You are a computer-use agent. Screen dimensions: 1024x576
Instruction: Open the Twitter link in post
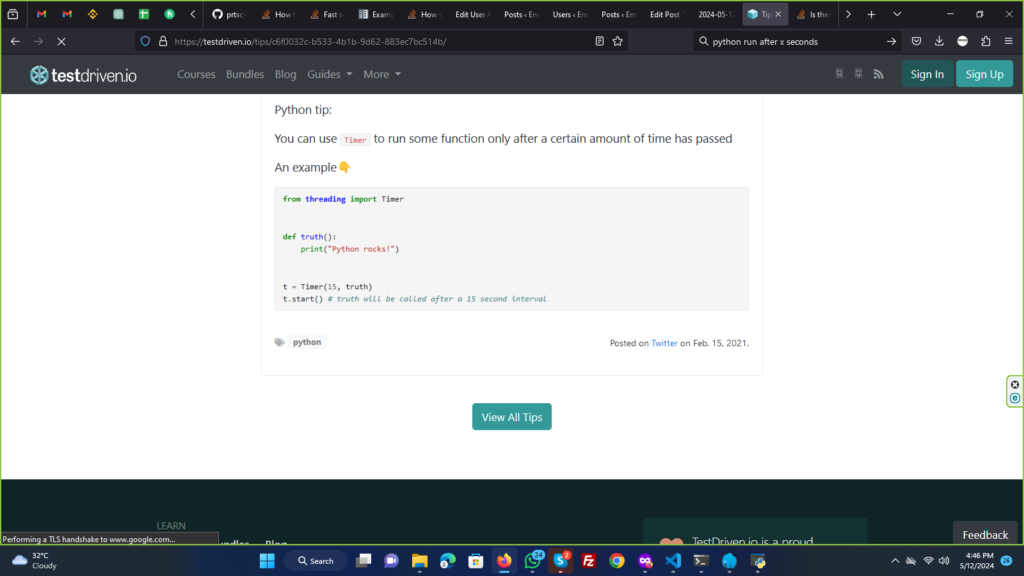664,343
